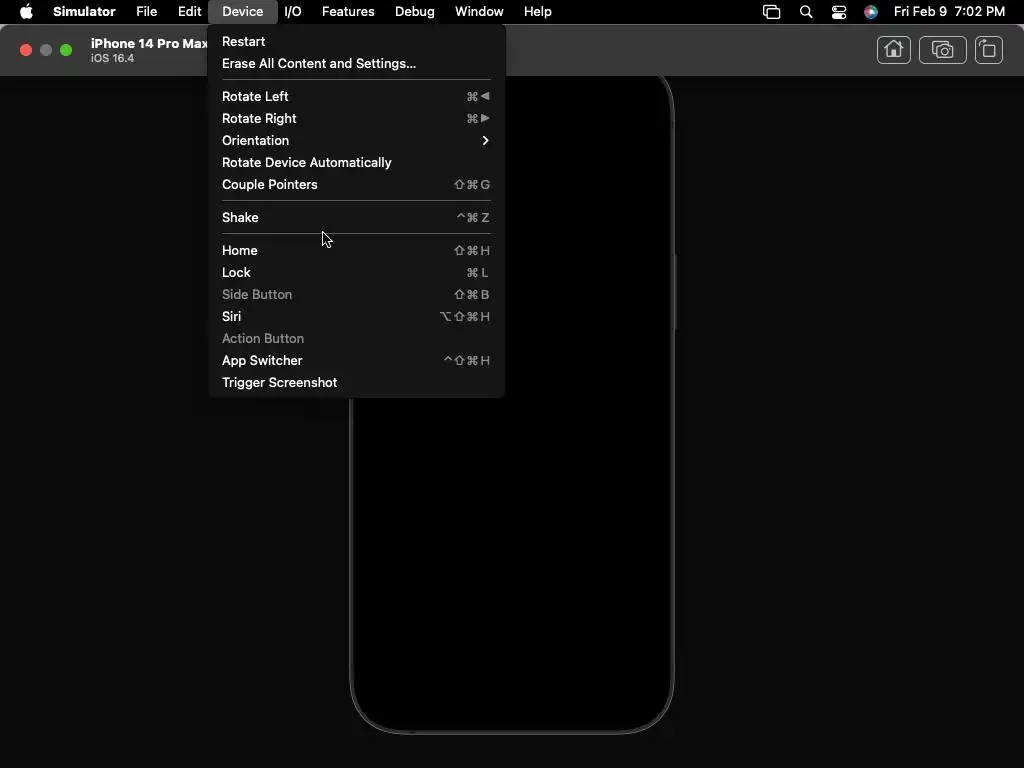Click the Home button icon in Simulator toolbar
This screenshot has height=768, width=1024.
[893, 50]
